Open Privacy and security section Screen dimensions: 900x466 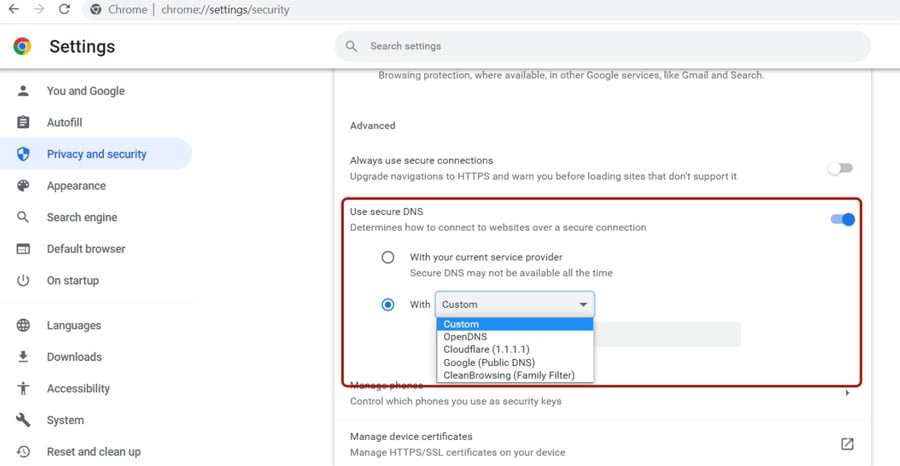point(96,154)
